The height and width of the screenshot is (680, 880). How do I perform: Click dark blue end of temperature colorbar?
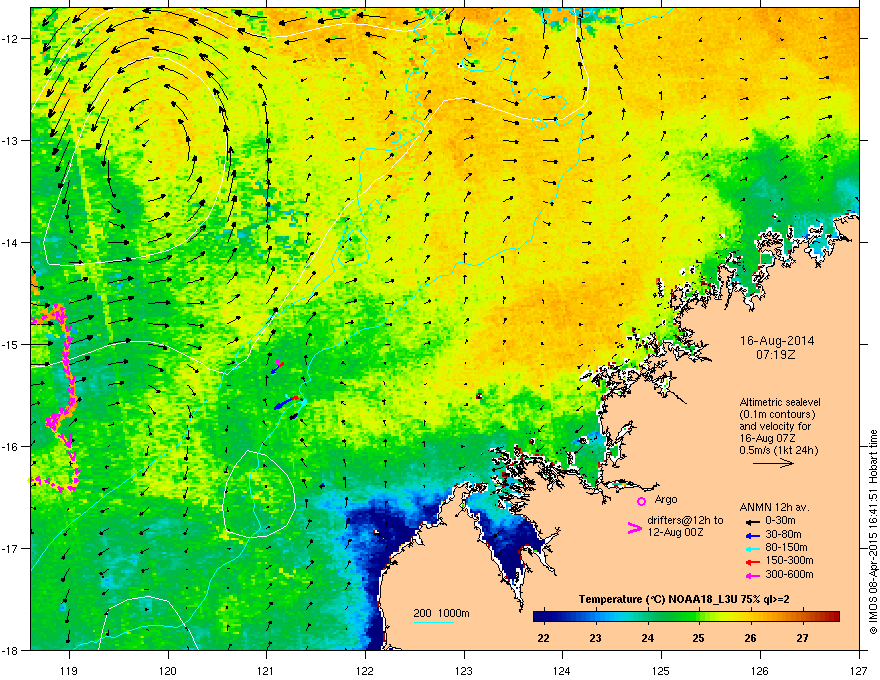point(539,617)
